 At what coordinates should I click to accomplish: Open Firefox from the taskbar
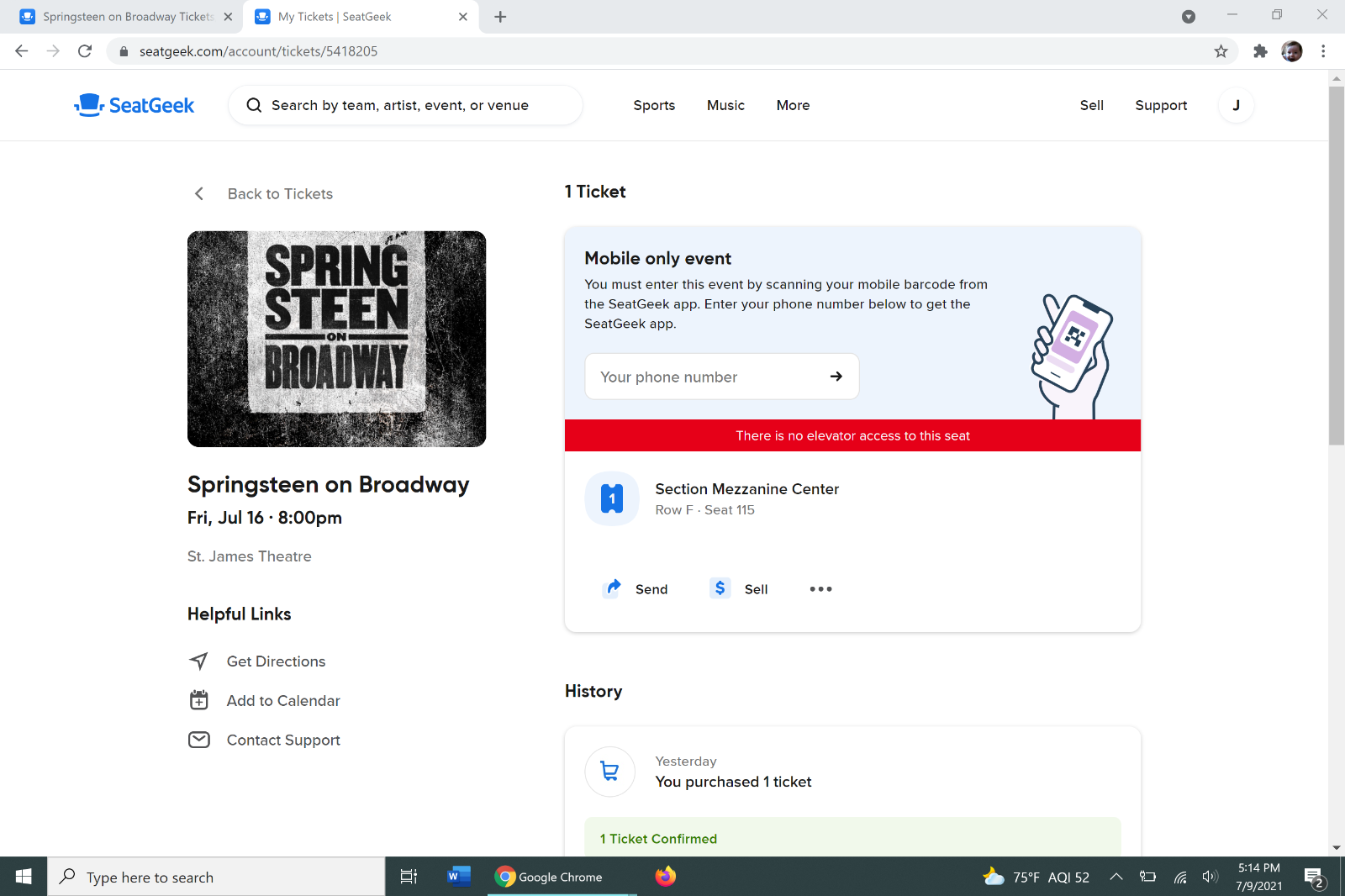665,877
